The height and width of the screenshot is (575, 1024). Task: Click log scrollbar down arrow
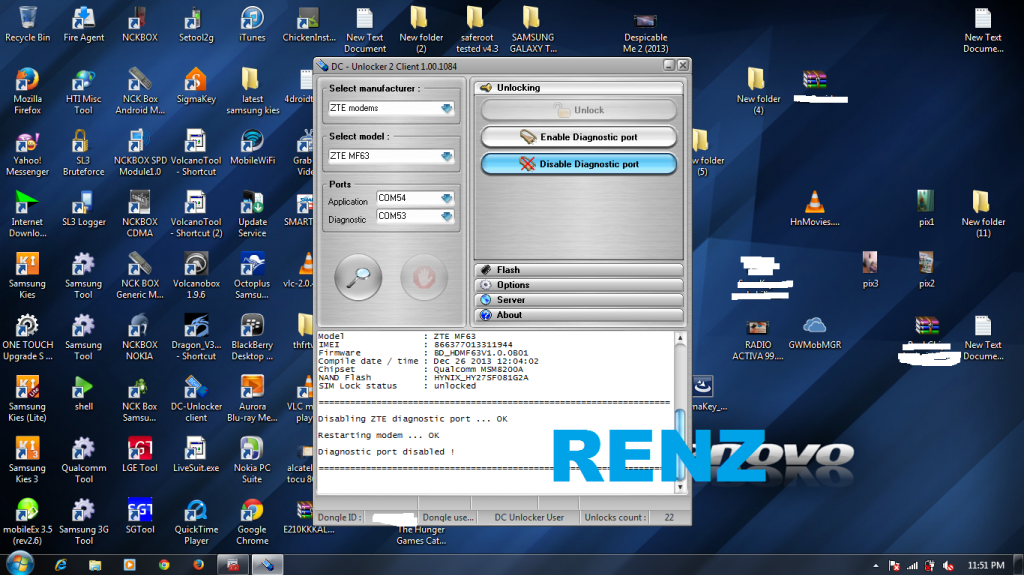click(x=680, y=487)
